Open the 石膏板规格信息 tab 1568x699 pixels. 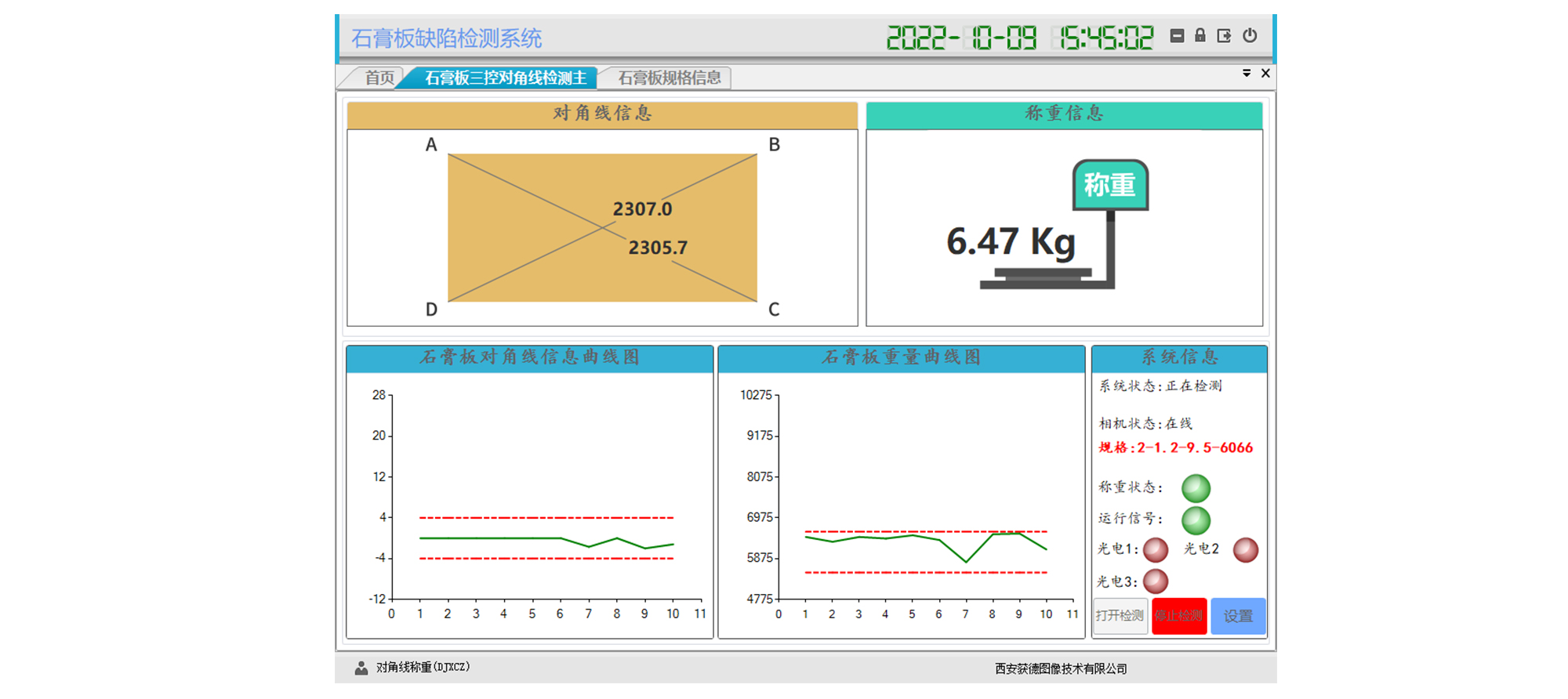[669, 78]
